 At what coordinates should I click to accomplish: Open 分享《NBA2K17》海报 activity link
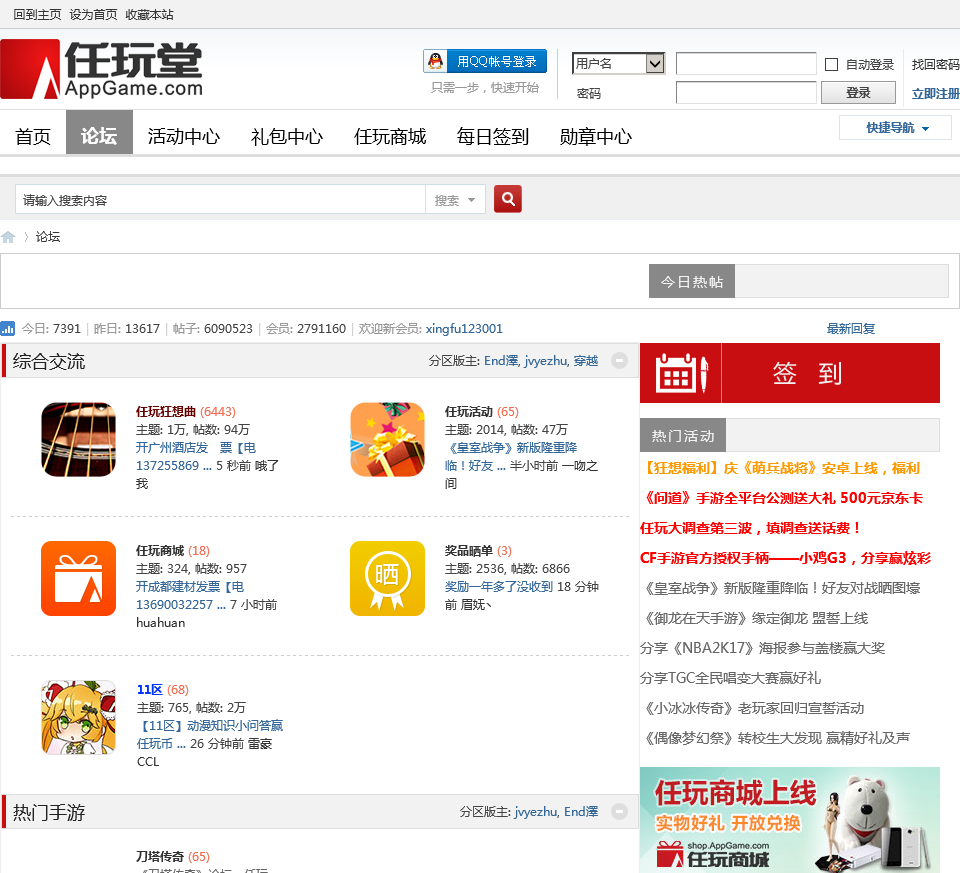762,648
